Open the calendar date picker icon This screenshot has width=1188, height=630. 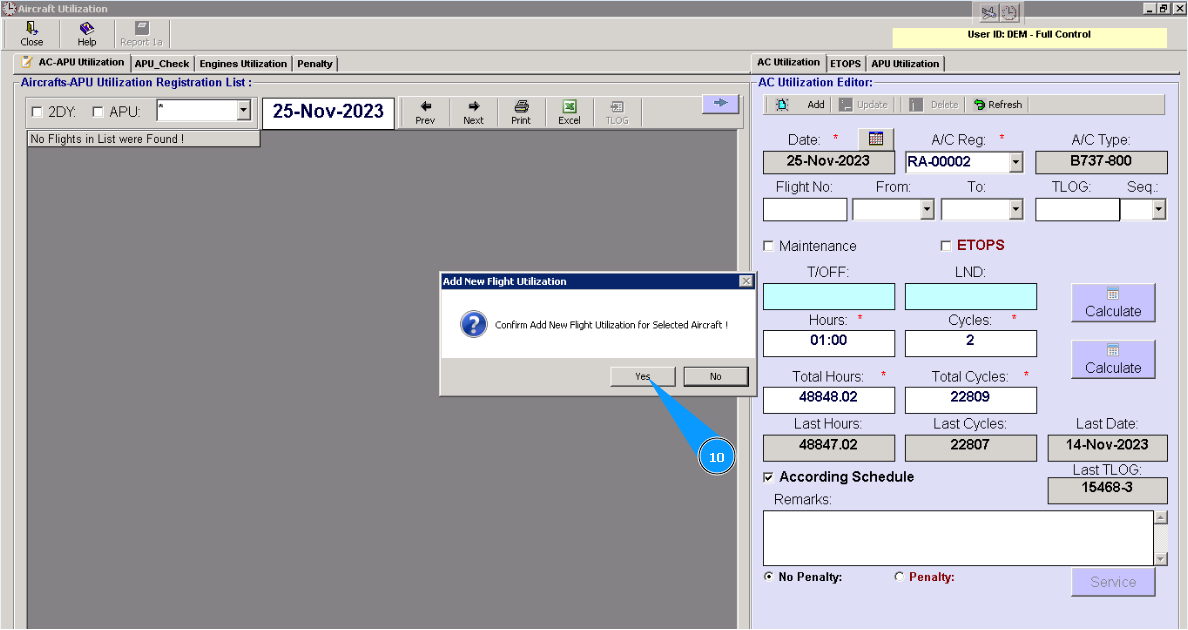(876, 139)
